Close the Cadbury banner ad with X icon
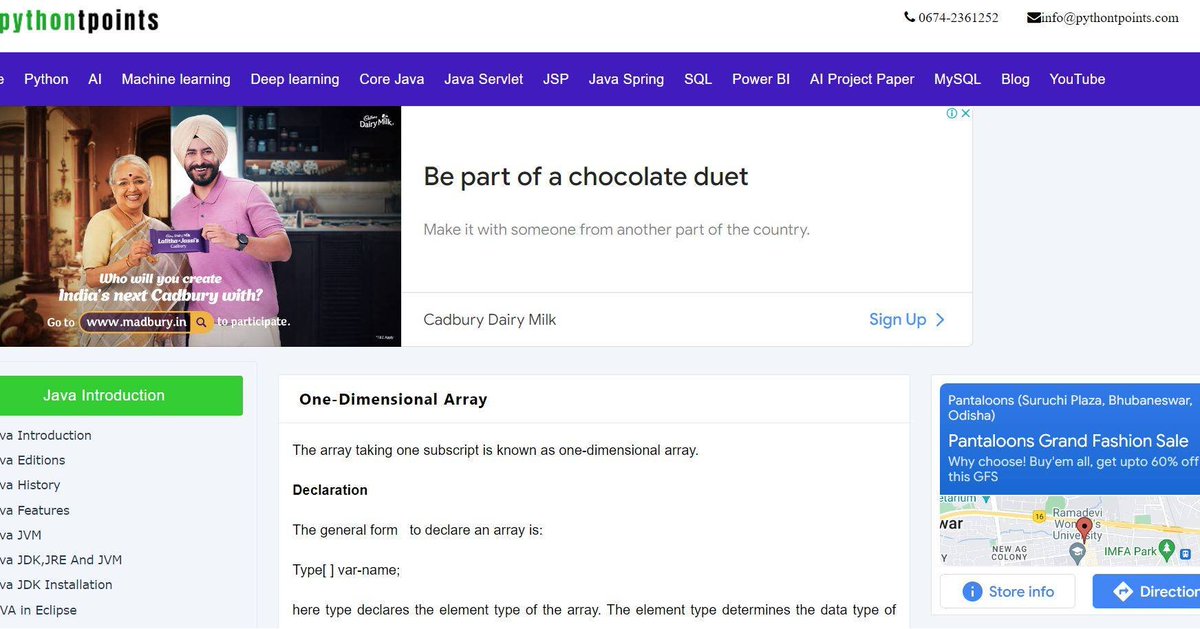The width and height of the screenshot is (1200, 629). click(x=965, y=114)
